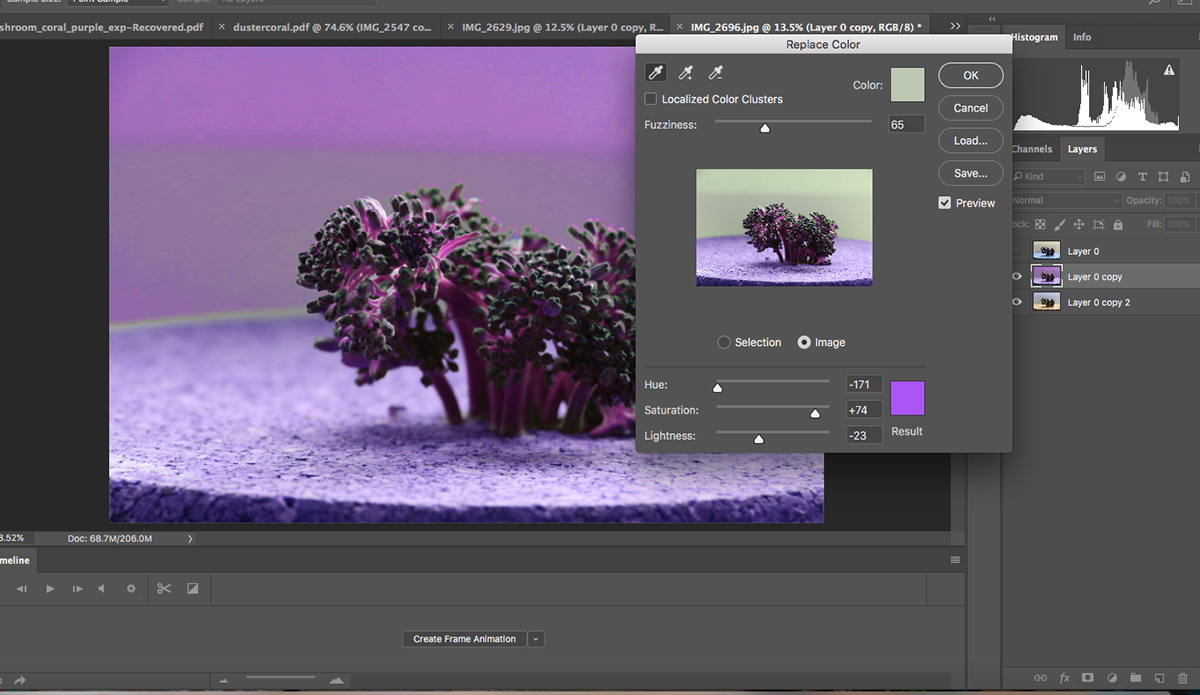
Task: Switch to the Channels panel tab
Action: pos(1032,149)
